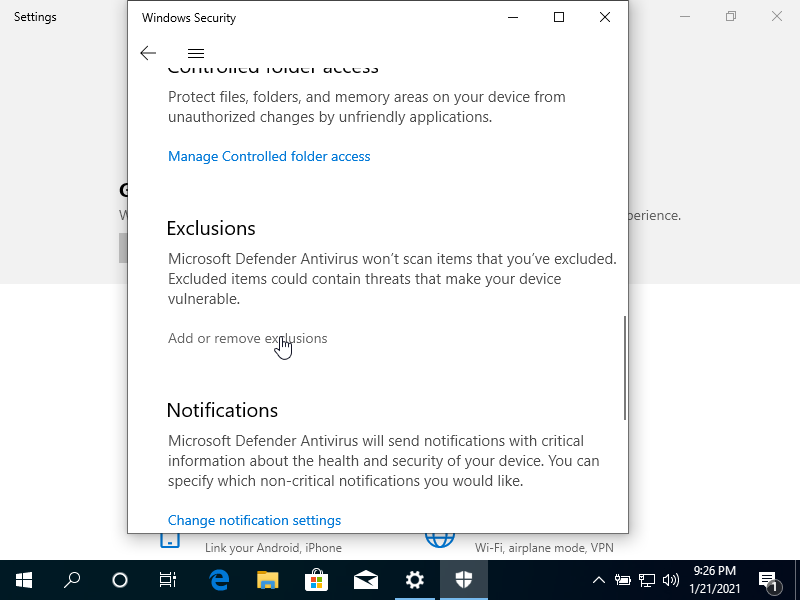Screen dimensions: 800x600
Task: Launch Microsoft Edge from taskbar
Action: (x=219, y=580)
